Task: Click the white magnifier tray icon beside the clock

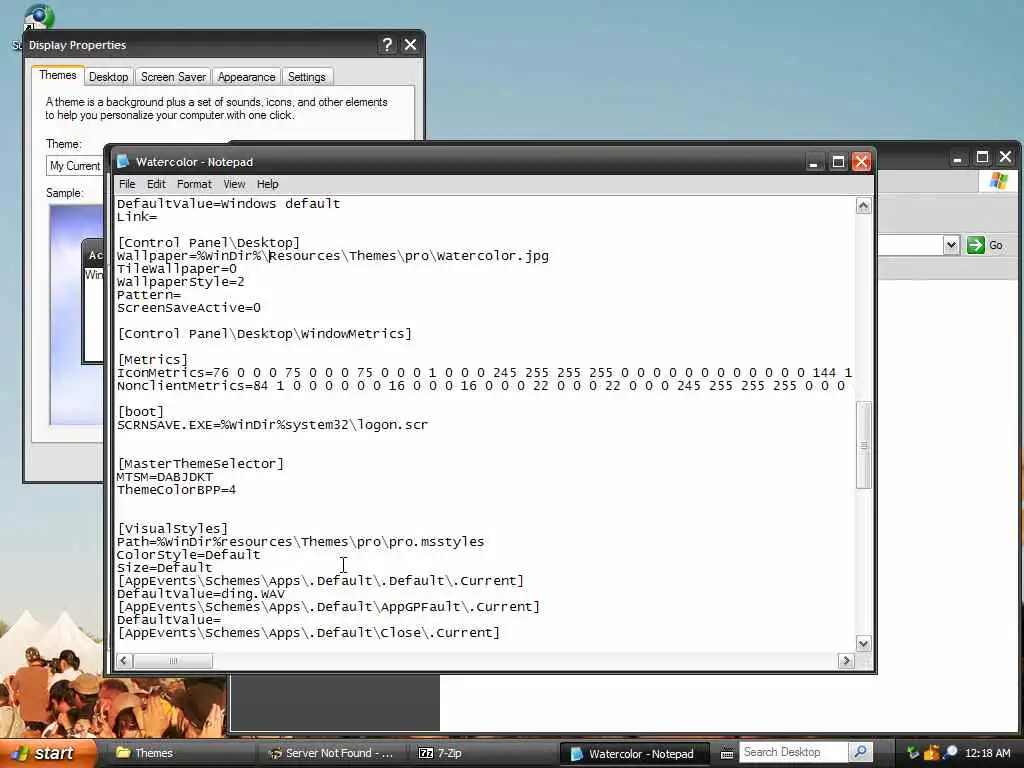Action: click(x=950, y=752)
